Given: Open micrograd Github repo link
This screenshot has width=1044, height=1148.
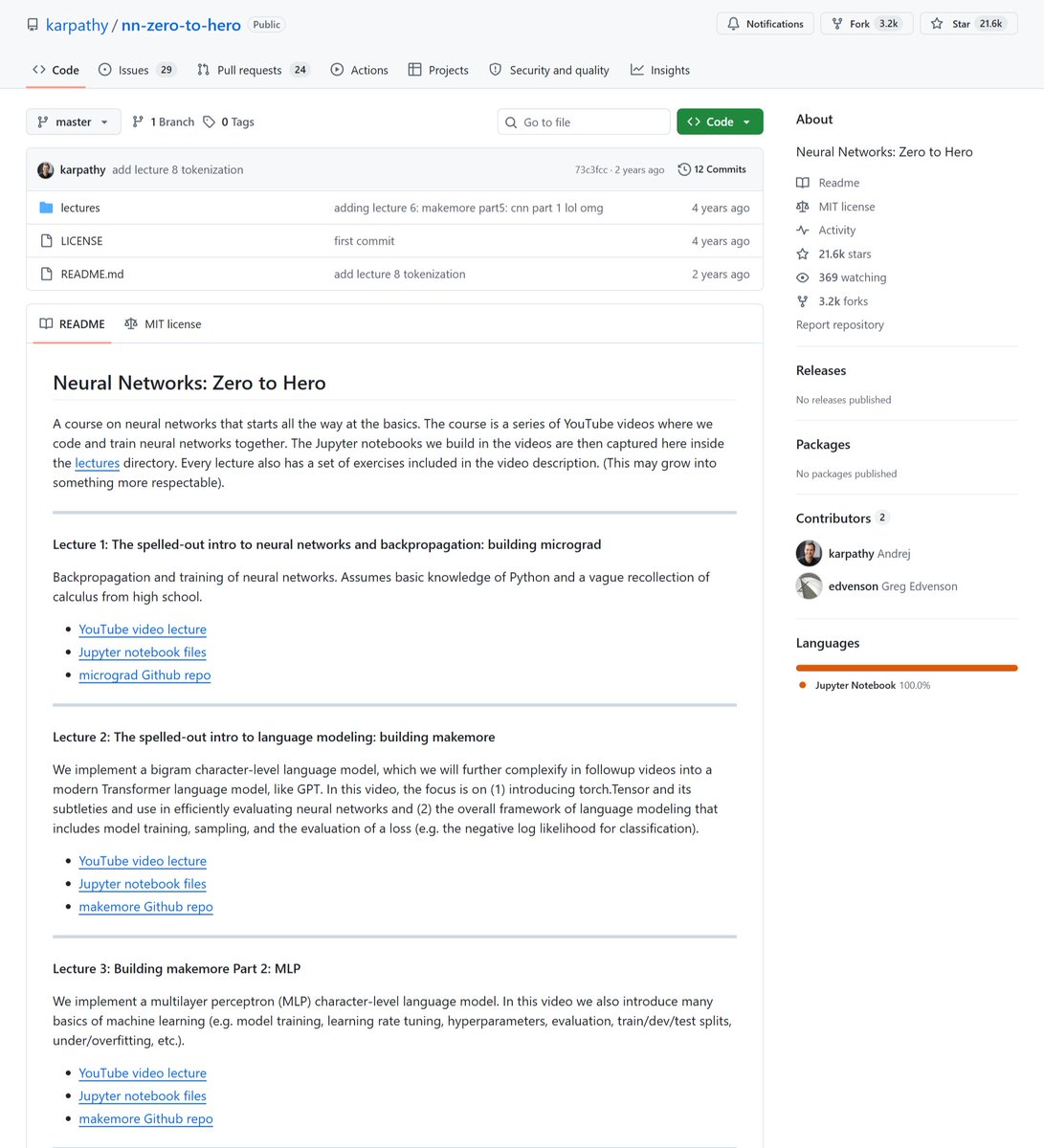Looking at the screenshot, I should [x=144, y=675].
